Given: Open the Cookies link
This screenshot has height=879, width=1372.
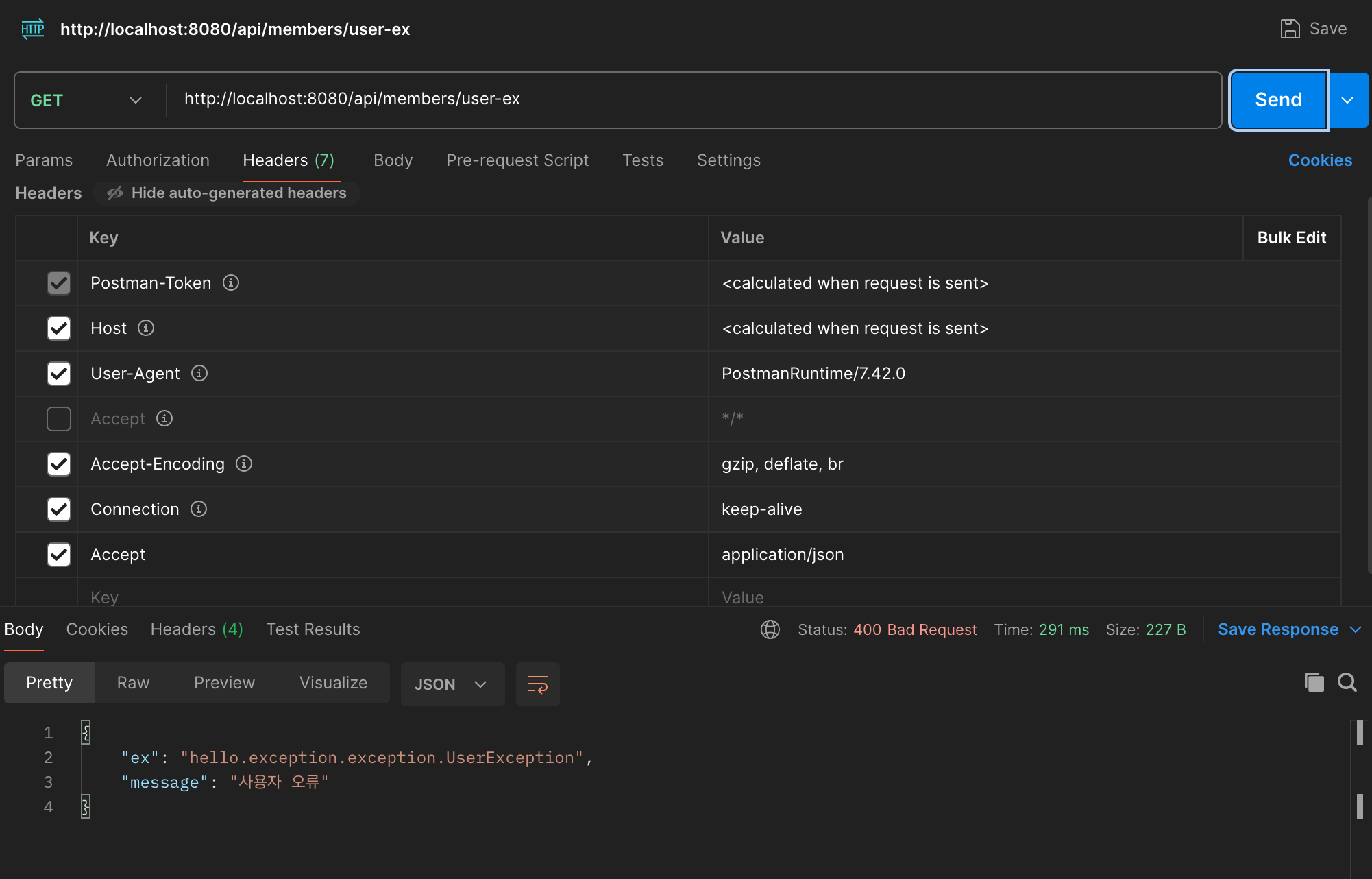Looking at the screenshot, I should point(1319,160).
